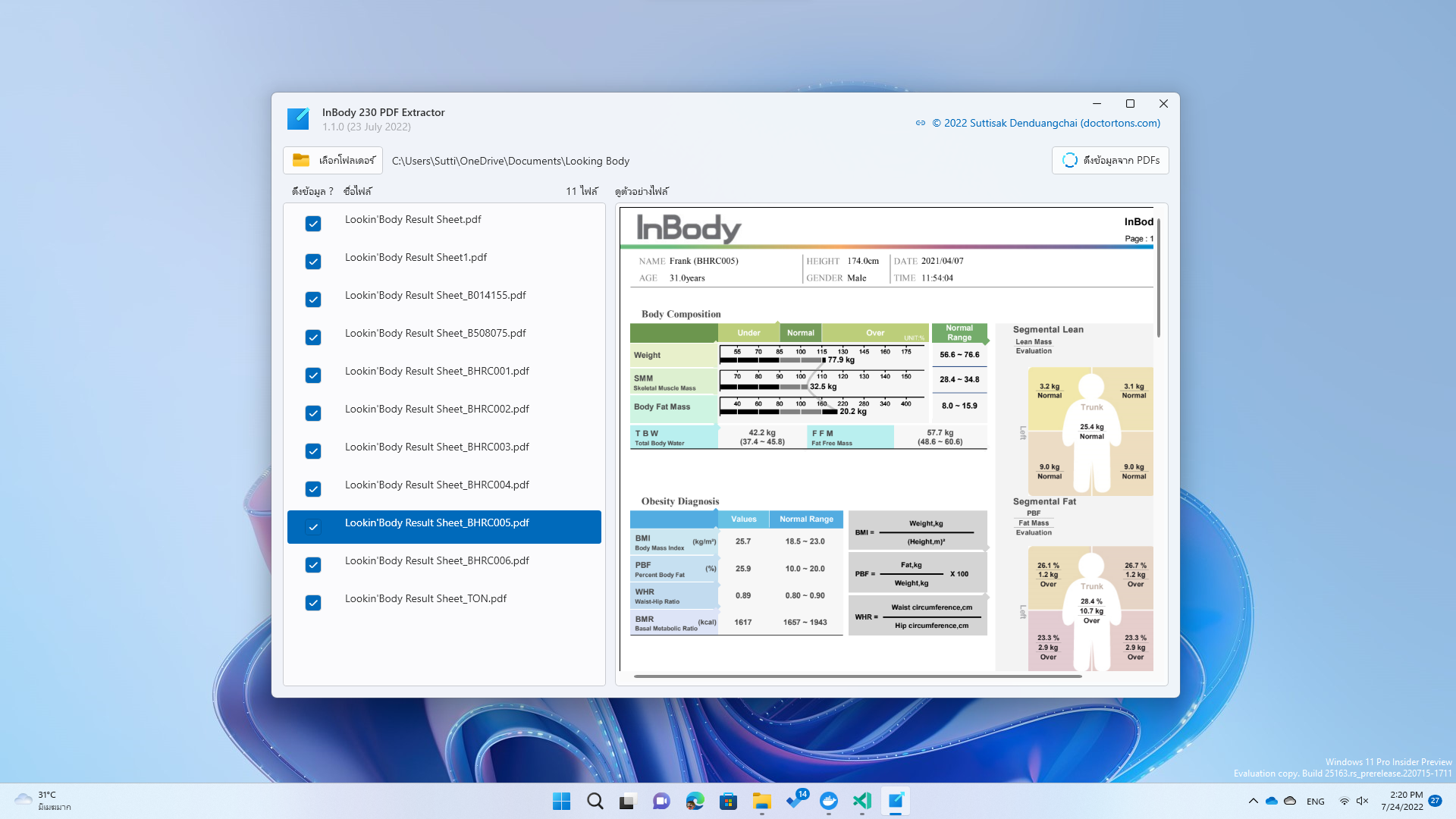Uncheck Lookin'Body Result Sheet.pdf checkbox
The image size is (1456, 819).
[313, 224]
